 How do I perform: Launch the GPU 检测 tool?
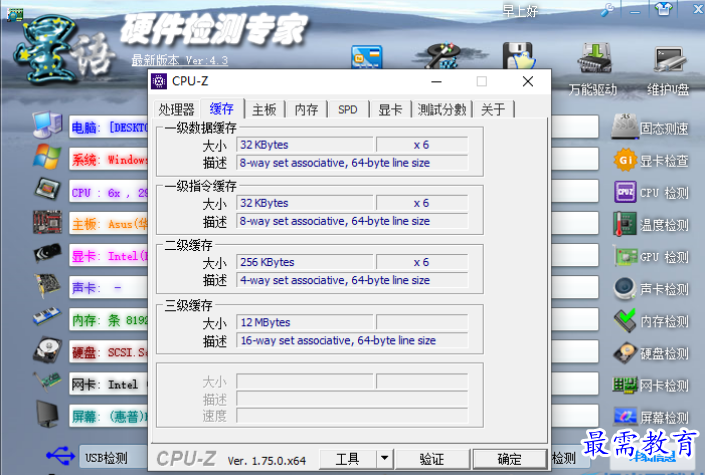point(651,257)
